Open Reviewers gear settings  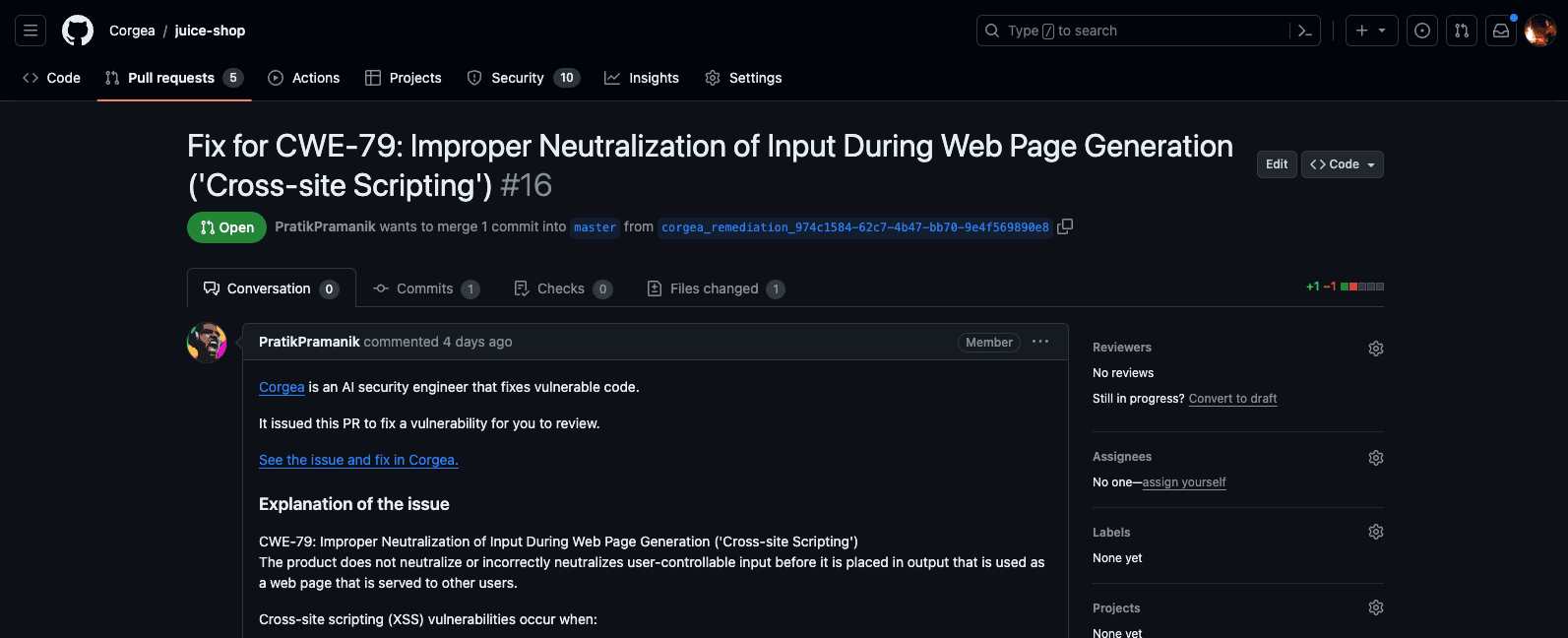click(x=1376, y=349)
